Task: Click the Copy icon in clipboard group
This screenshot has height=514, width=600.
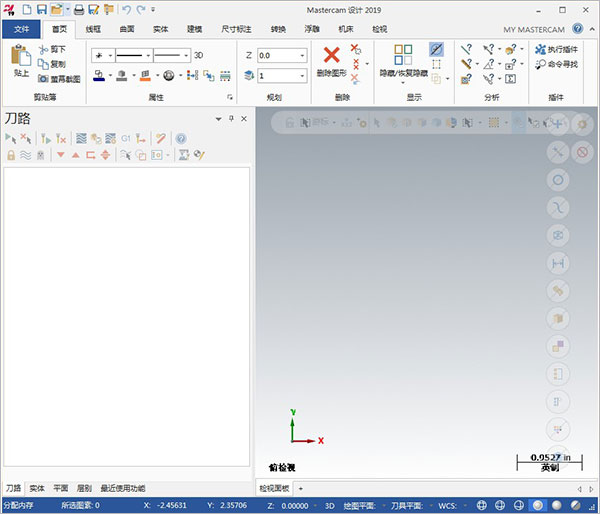Action: [x=43, y=64]
